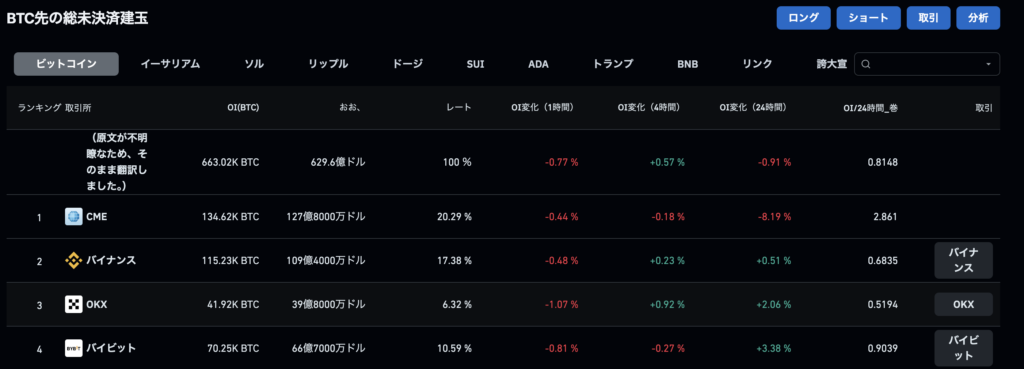
Task: Focus the coin search input field
Action: [927, 64]
